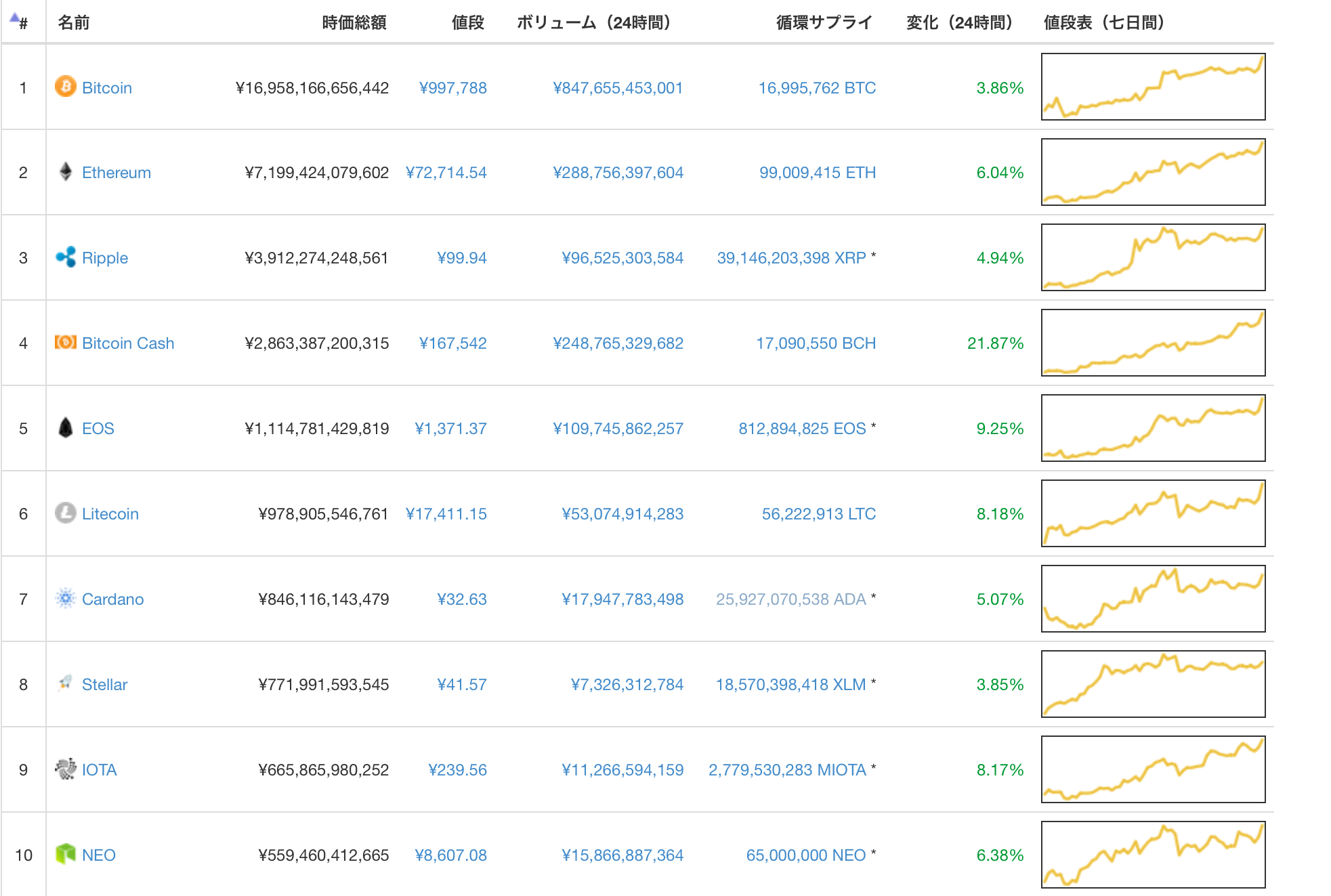Image resolution: width=1331 pixels, height=896 pixels.
Task: Click the blue Ripple logo icon
Action: click(x=66, y=257)
